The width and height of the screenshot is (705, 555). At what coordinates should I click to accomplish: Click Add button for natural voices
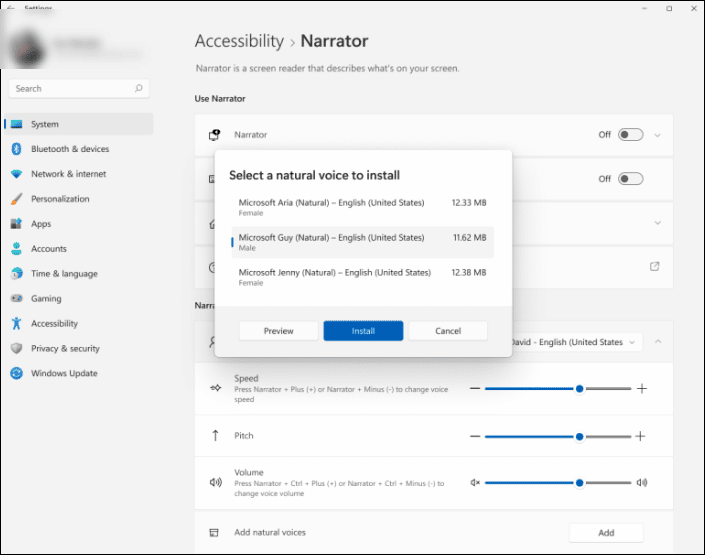(606, 533)
